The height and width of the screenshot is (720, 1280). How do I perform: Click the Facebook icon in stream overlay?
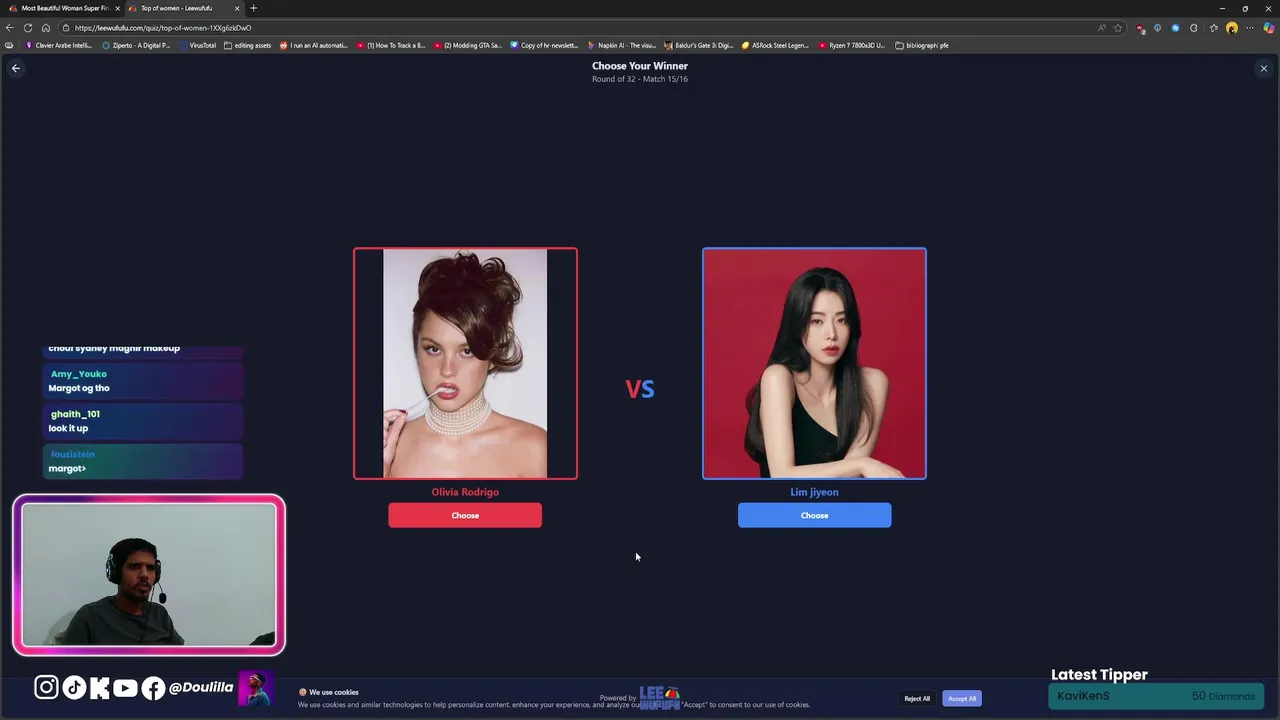click(x=153, y=687)
